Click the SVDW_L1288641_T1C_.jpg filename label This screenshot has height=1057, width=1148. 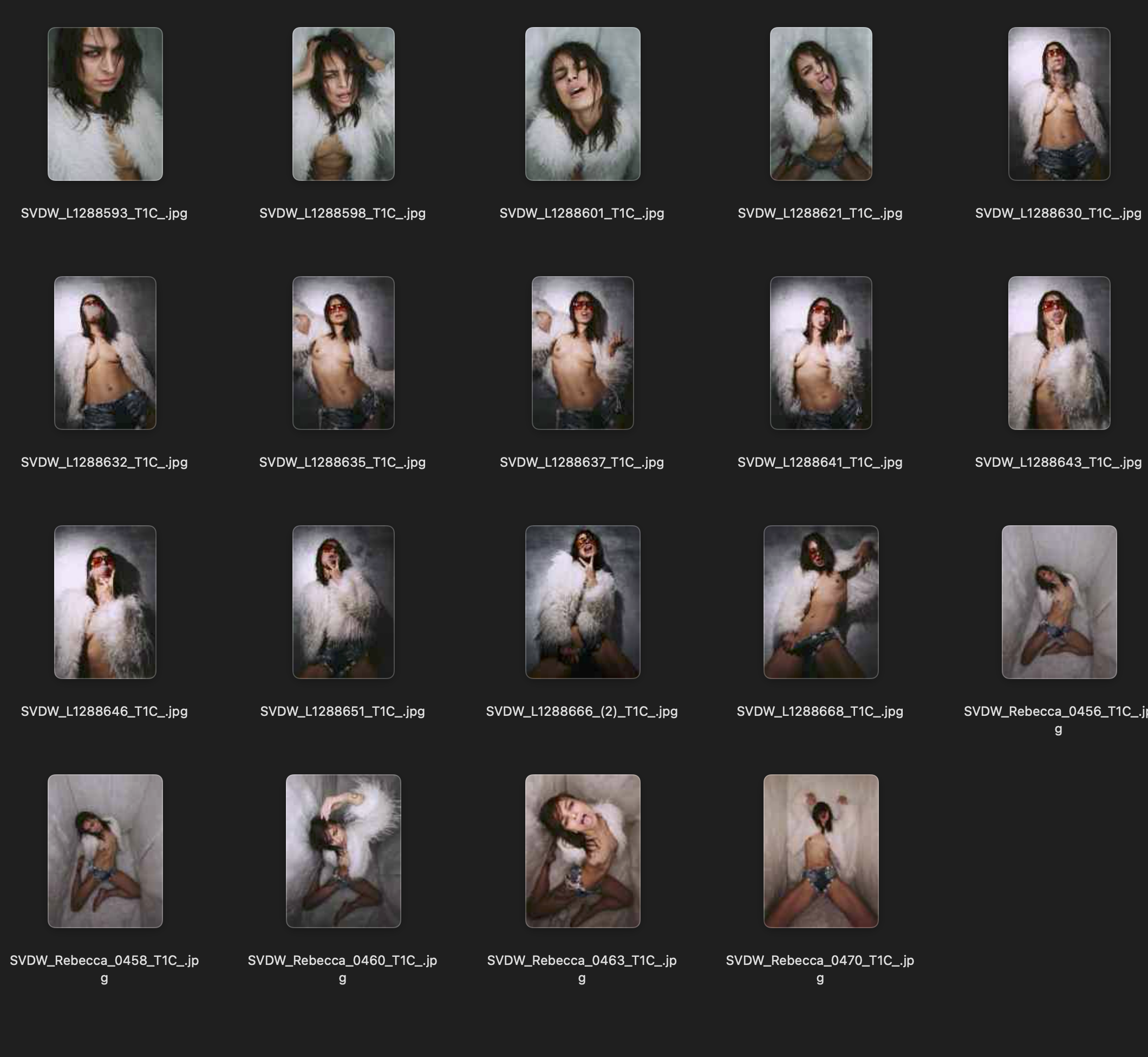[820, 462]
